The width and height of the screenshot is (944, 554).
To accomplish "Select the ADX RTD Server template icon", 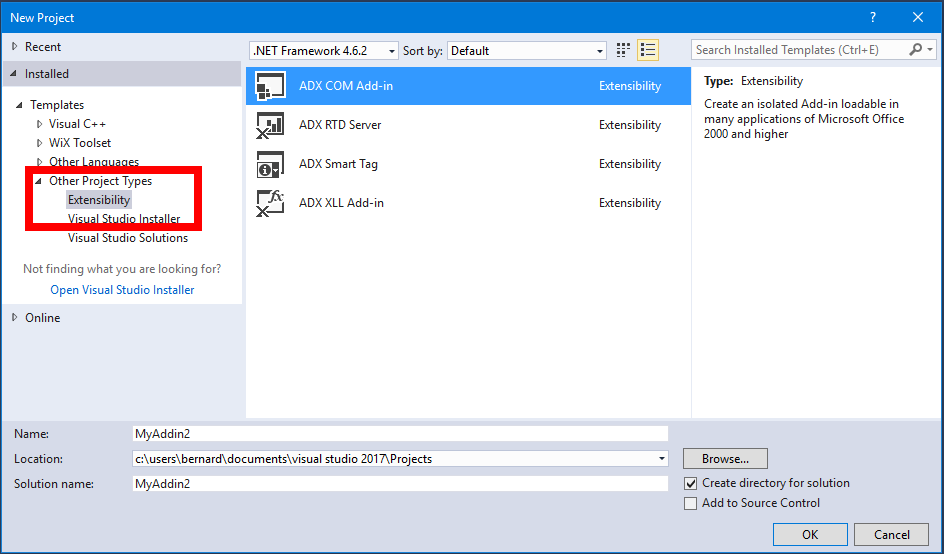I will [270, 125].
